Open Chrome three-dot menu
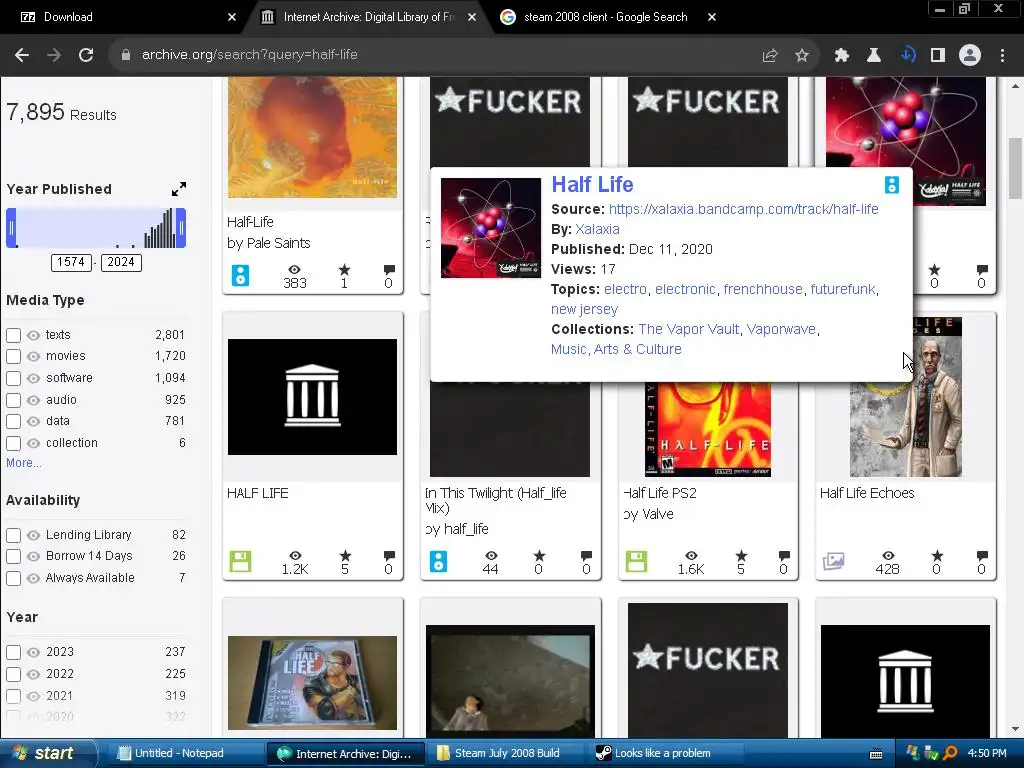This screenshot has height=768, width=1024. pos(1002,56)
